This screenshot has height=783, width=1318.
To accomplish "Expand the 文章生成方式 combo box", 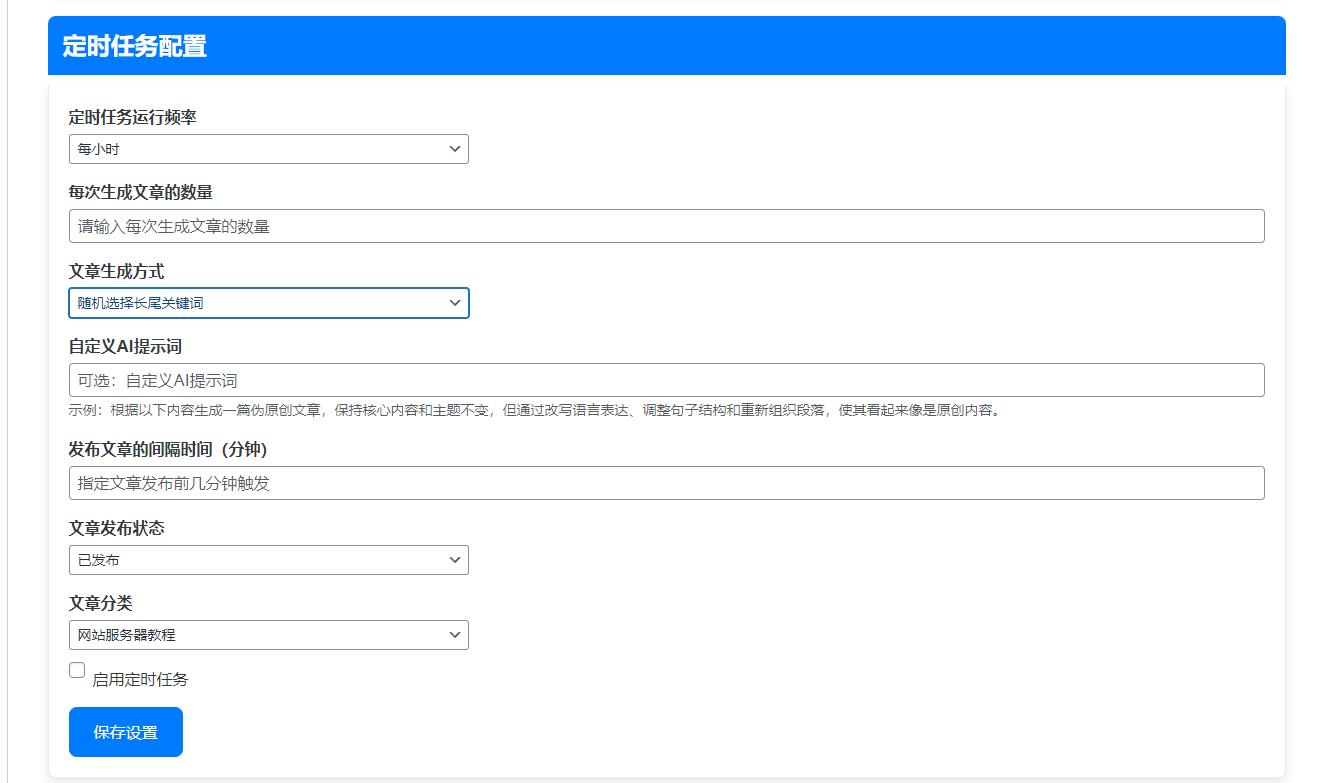I will [x=268, y=302].
